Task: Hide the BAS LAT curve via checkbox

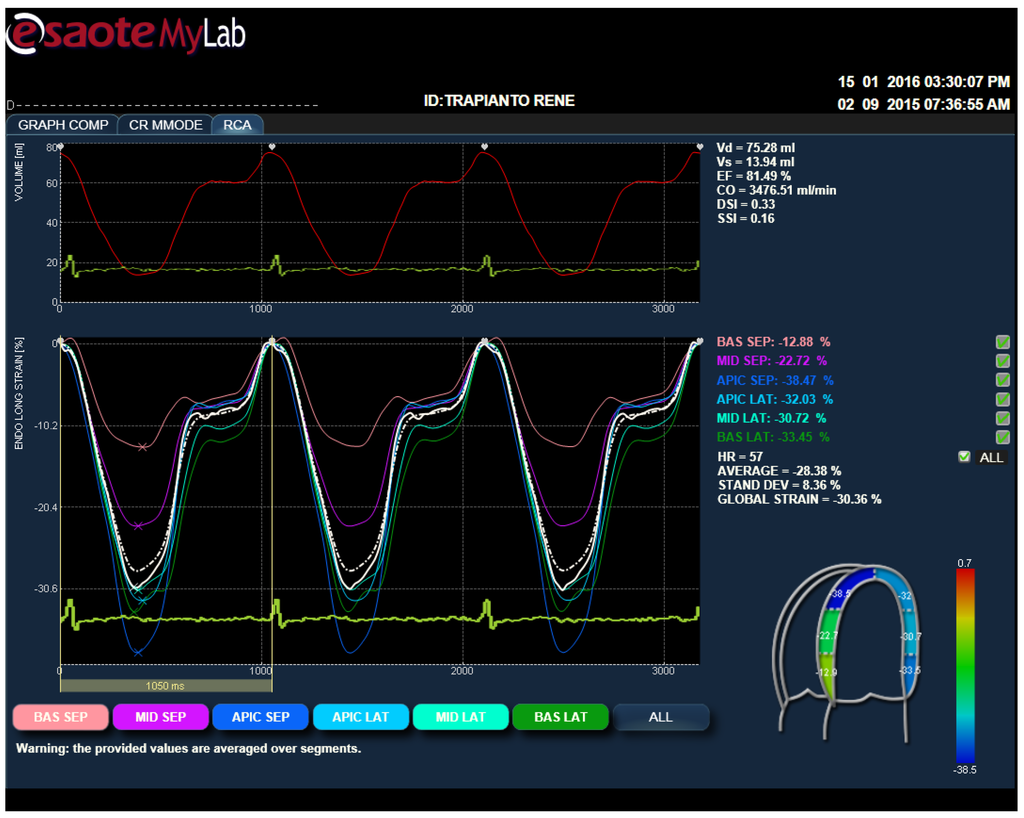Action: click(x=1002, y=437)
